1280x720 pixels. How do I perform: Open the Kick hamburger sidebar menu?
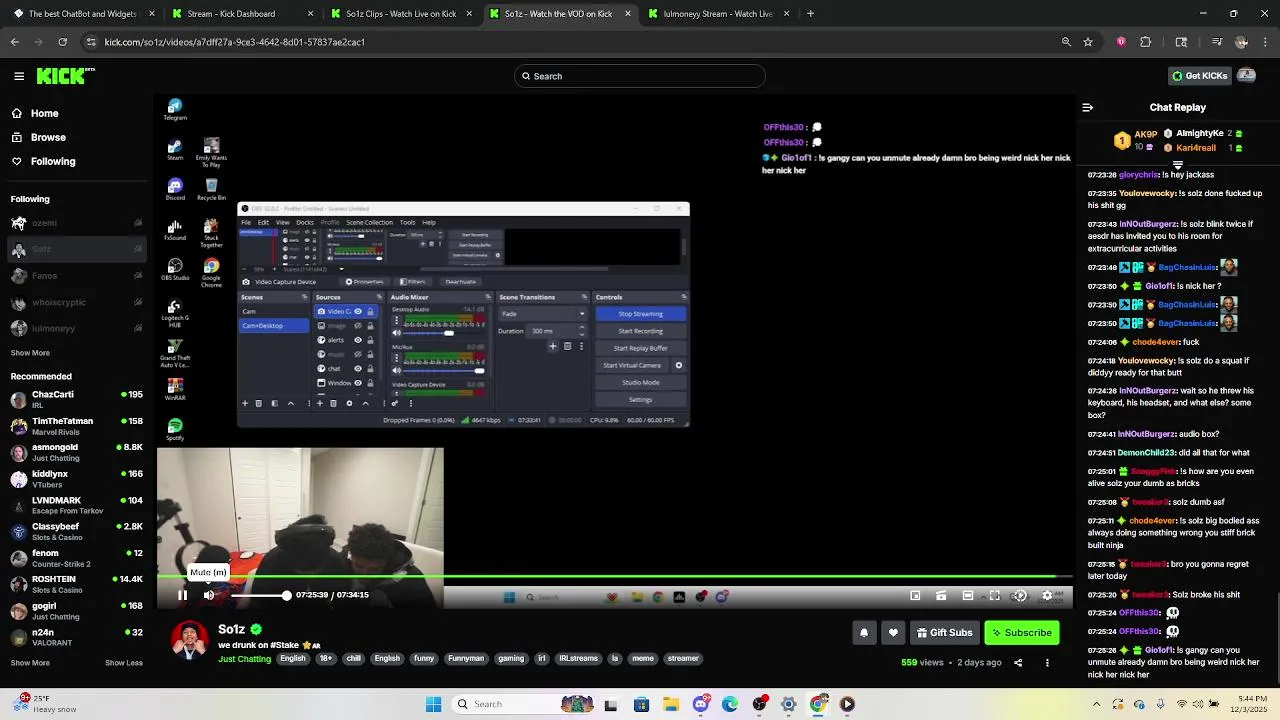19,76
